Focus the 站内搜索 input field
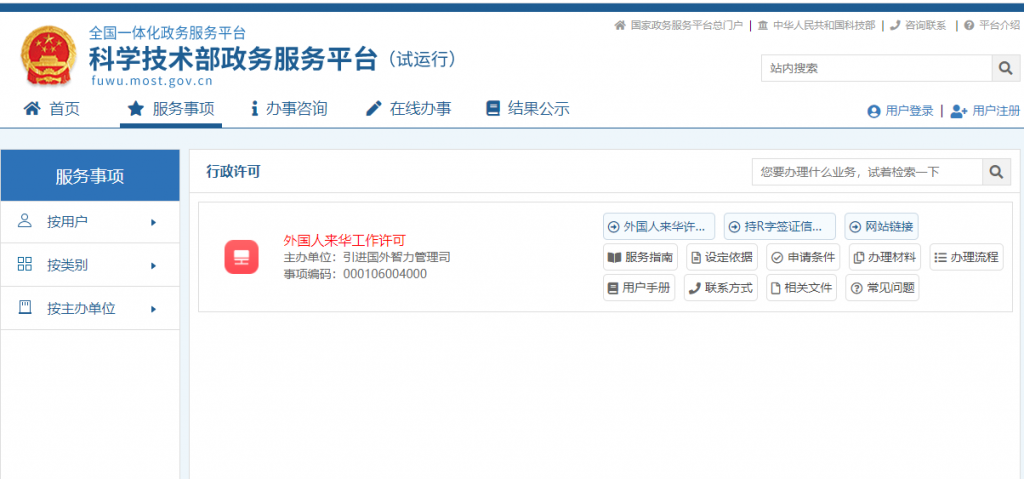The height and width of the screenshot is (479, 1024). pyautogui.click(x=877, y=68)
